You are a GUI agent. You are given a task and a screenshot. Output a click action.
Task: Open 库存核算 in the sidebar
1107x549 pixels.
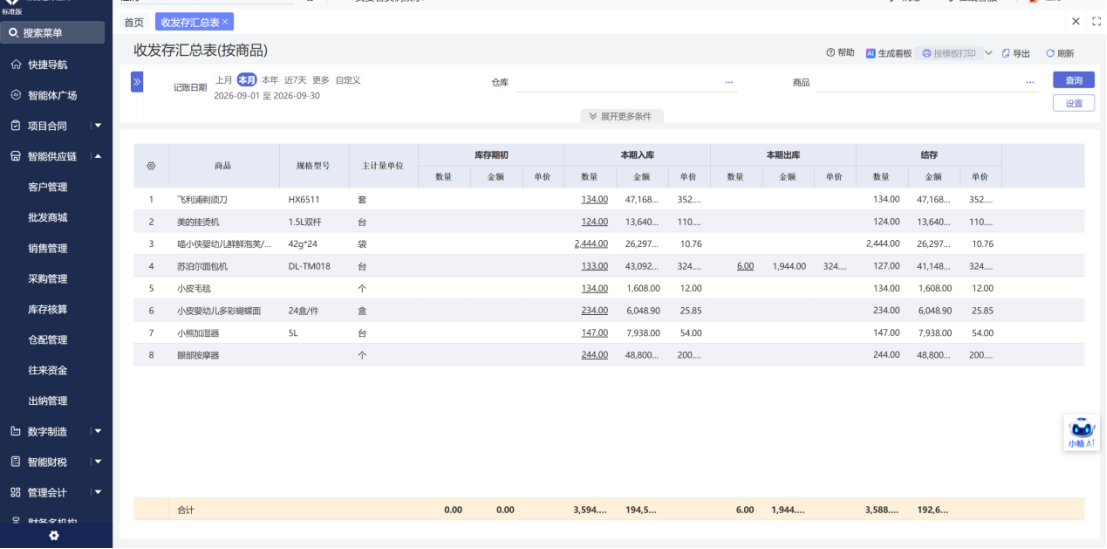[x=48, y=309]
